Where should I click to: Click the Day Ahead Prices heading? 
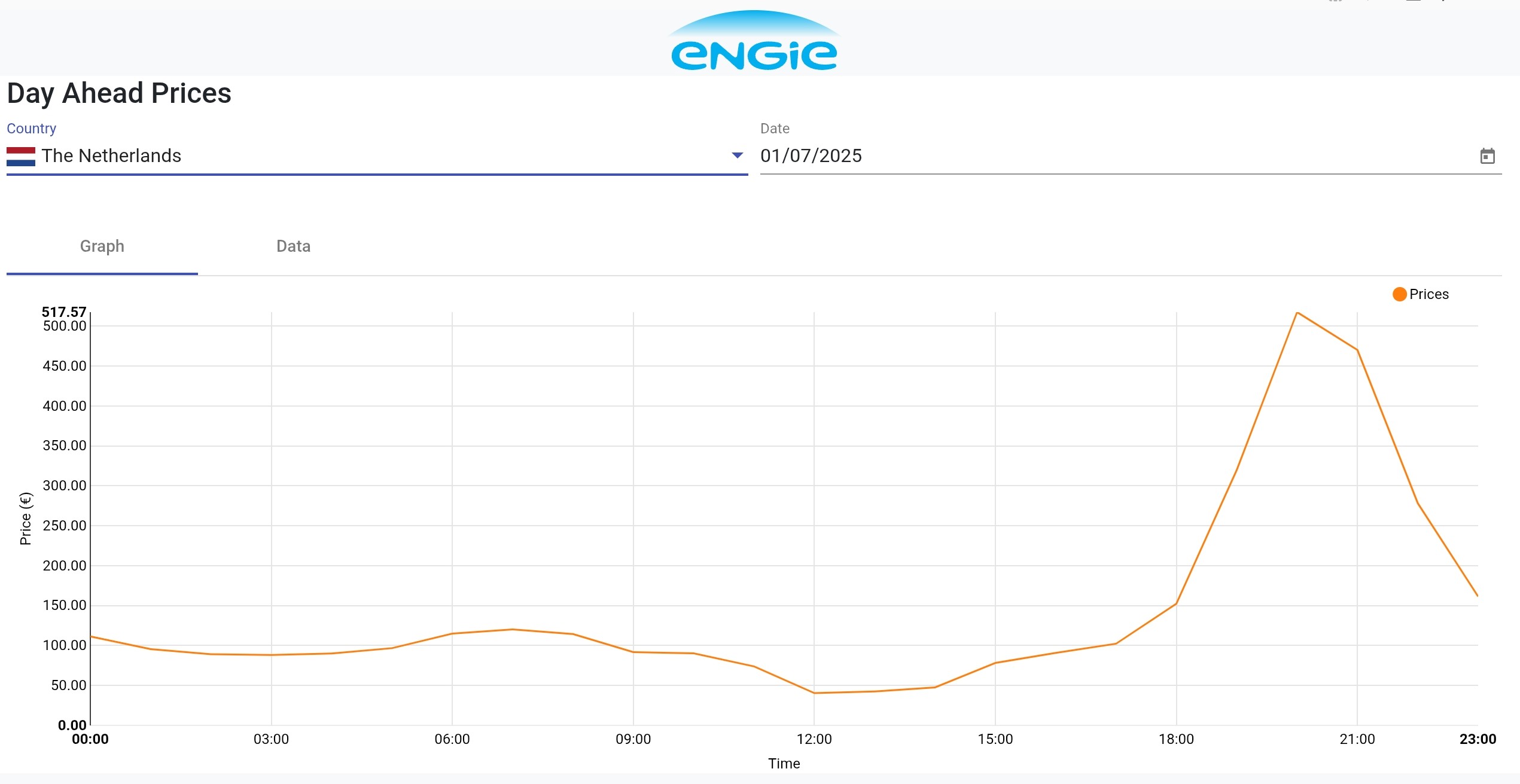(119, 93)
